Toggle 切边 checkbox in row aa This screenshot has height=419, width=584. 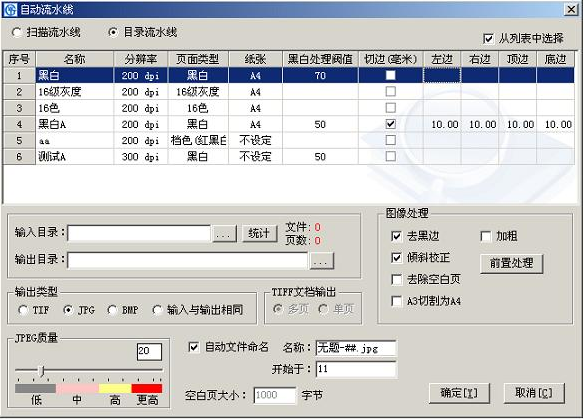coord(390,140)
